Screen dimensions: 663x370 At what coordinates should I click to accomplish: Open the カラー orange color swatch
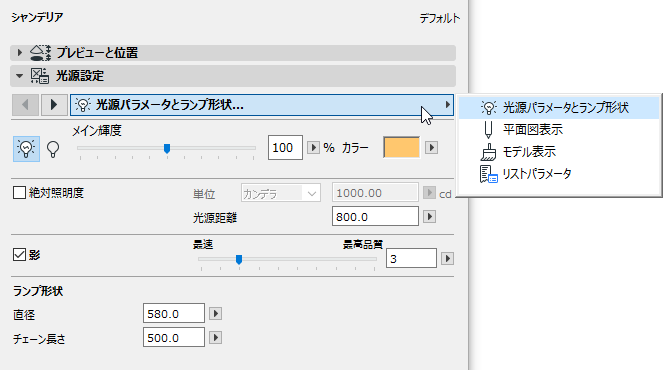click(401, 147)
